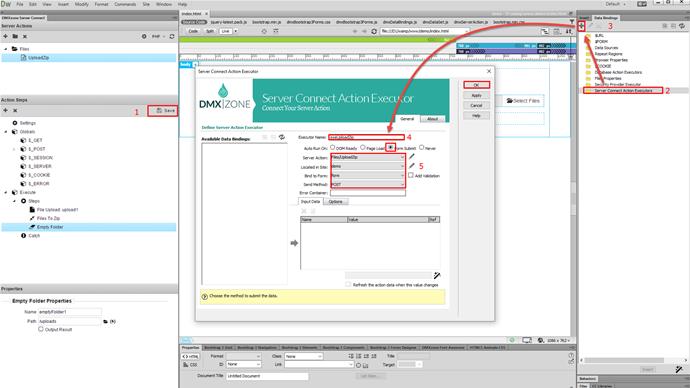Click the OK button in the dialog
690x388 pixels.
pyautogui.click(x=476, y=85)
